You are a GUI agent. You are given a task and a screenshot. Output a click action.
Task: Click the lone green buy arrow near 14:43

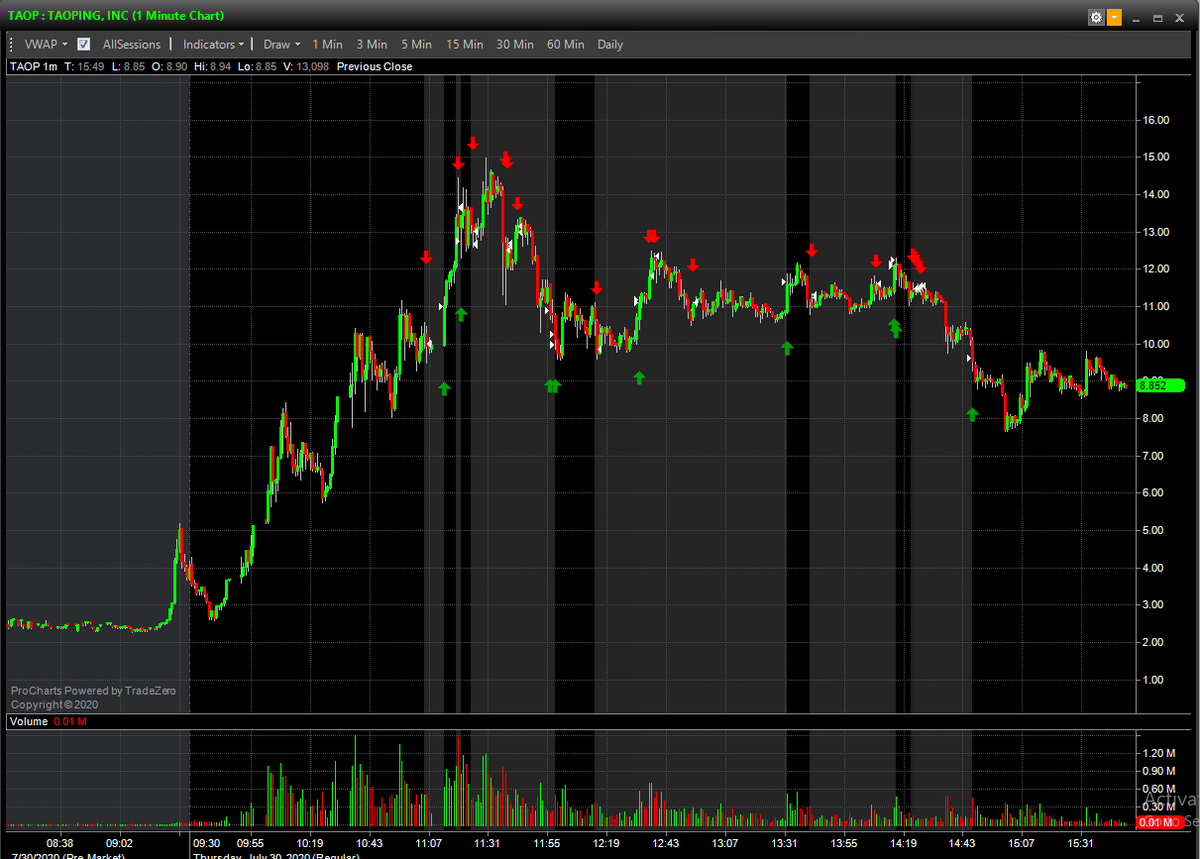point(972,414)
